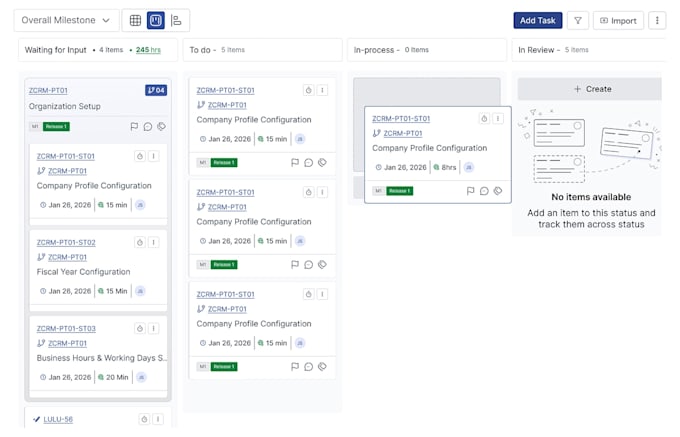Viewport: 680px width, 437px height.
Task: Open the ZCRM-PT01-ST03 task link
Action: (66, 329)
